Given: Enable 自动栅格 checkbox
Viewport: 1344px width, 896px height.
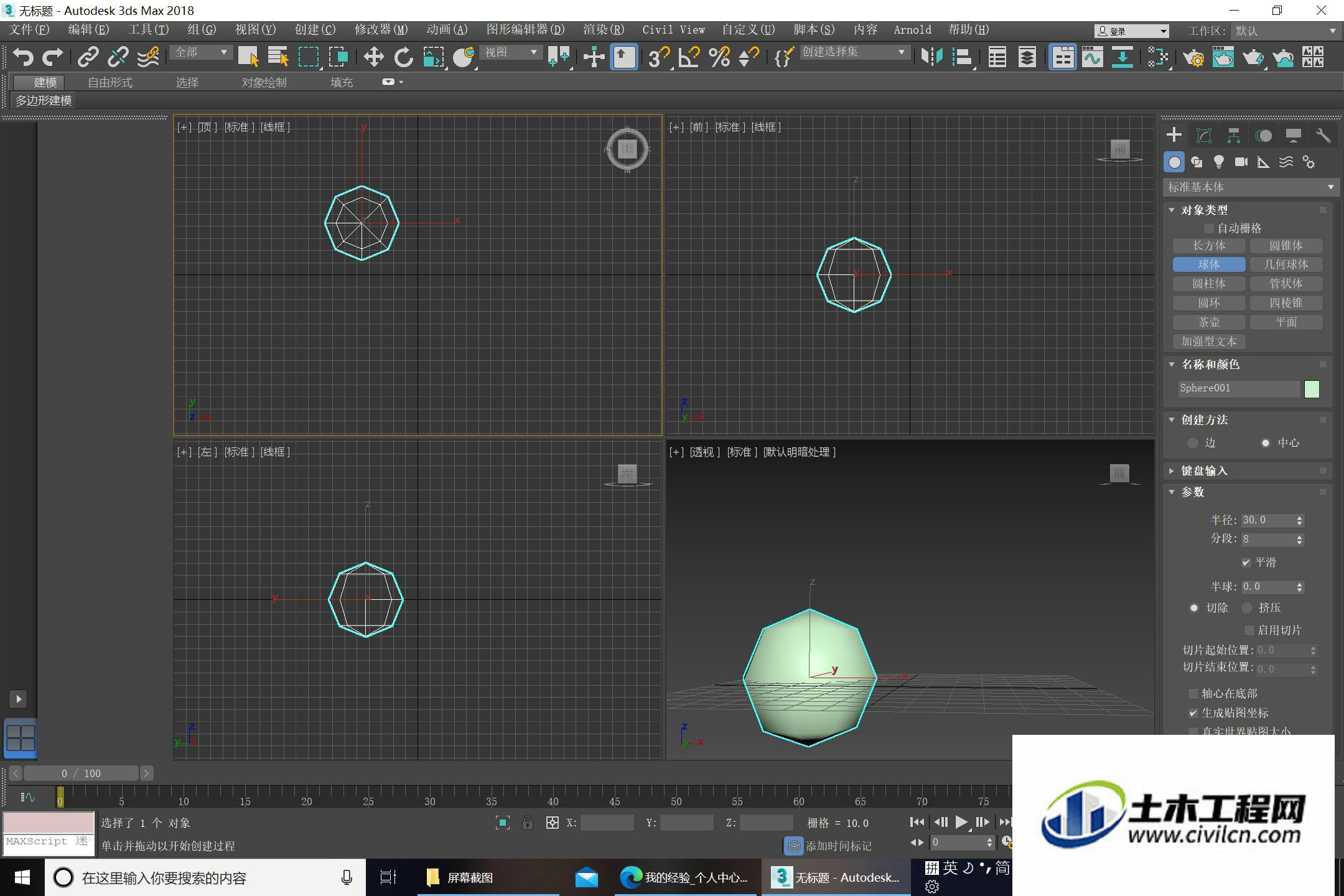Looking at the screenshot, I should pos(1209,228).
